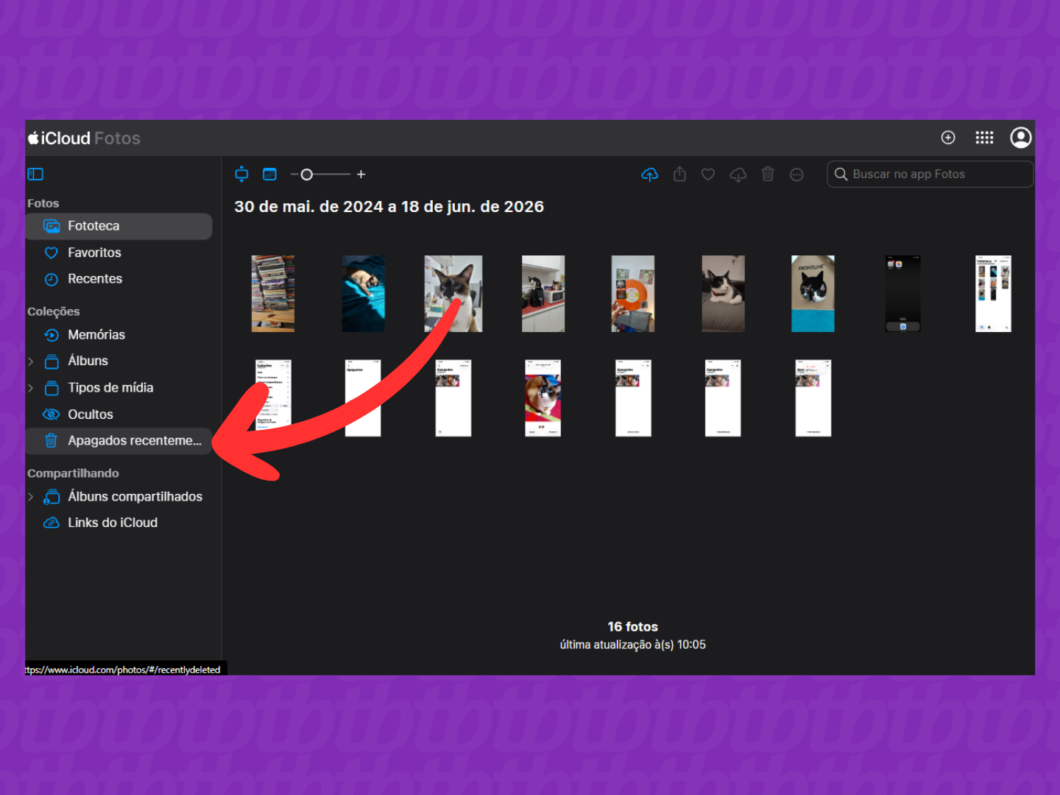
Task: Click the Memórias icon
Action: pyautogui.click(x=51, y=335)
